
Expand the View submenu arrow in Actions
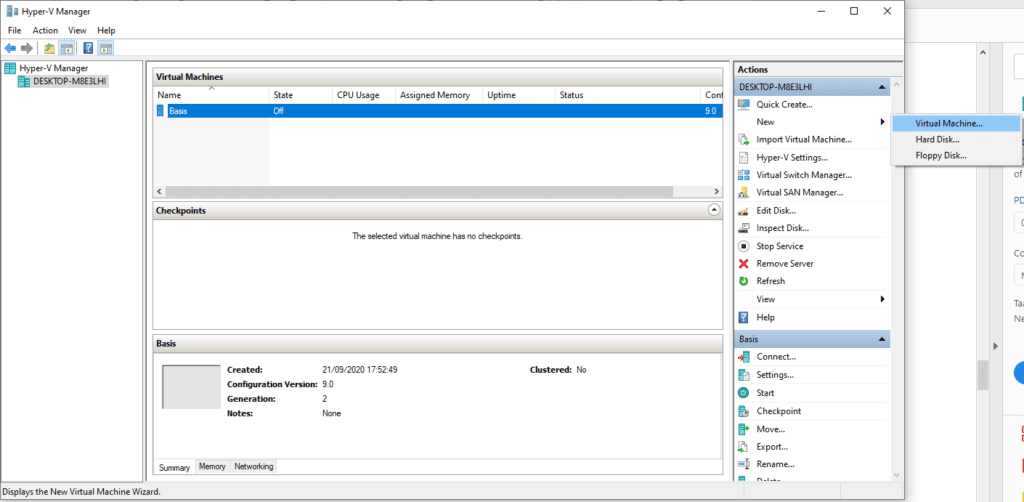point(882,299)
